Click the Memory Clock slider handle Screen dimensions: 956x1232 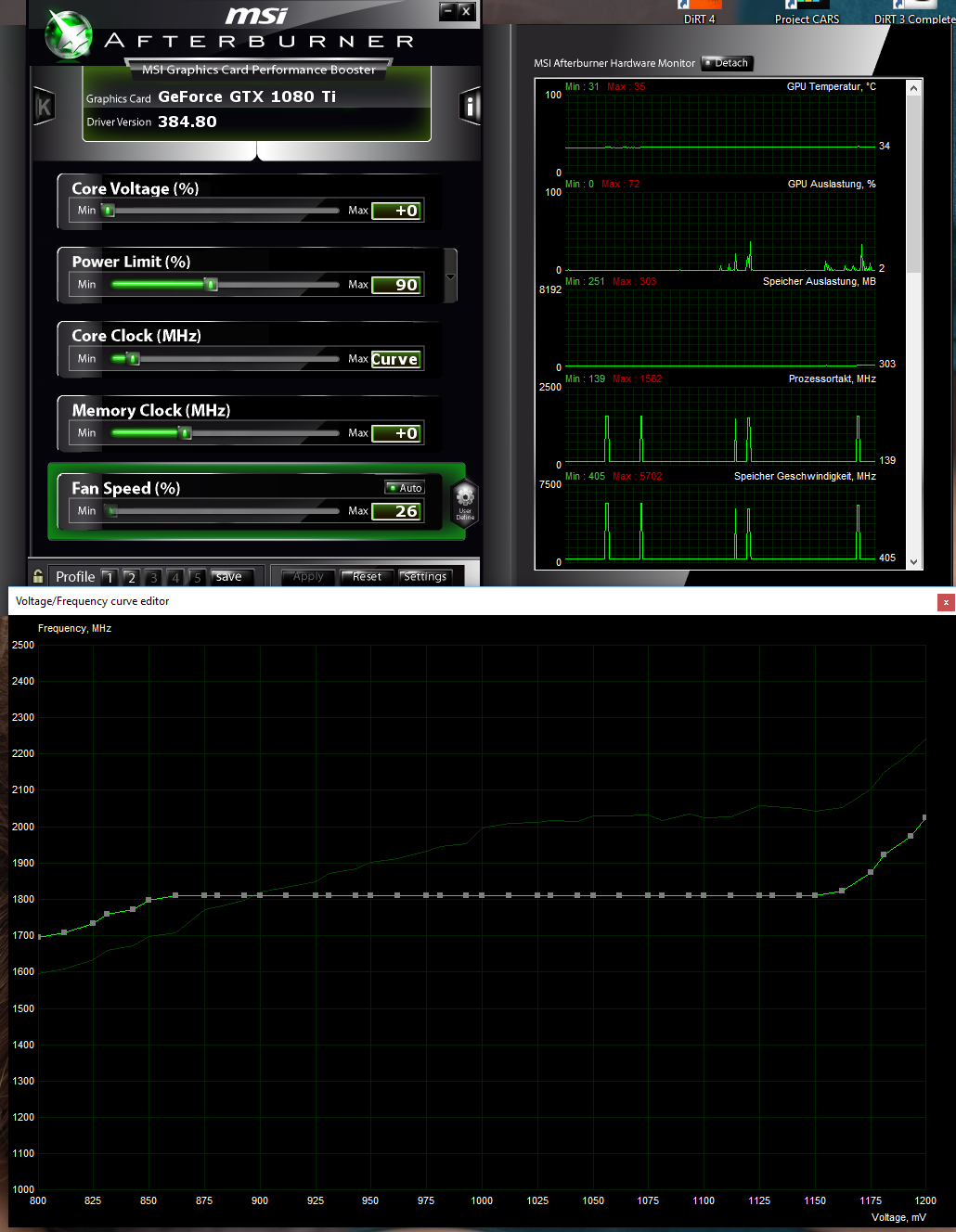pyautogui.click(x=185, y=433)
